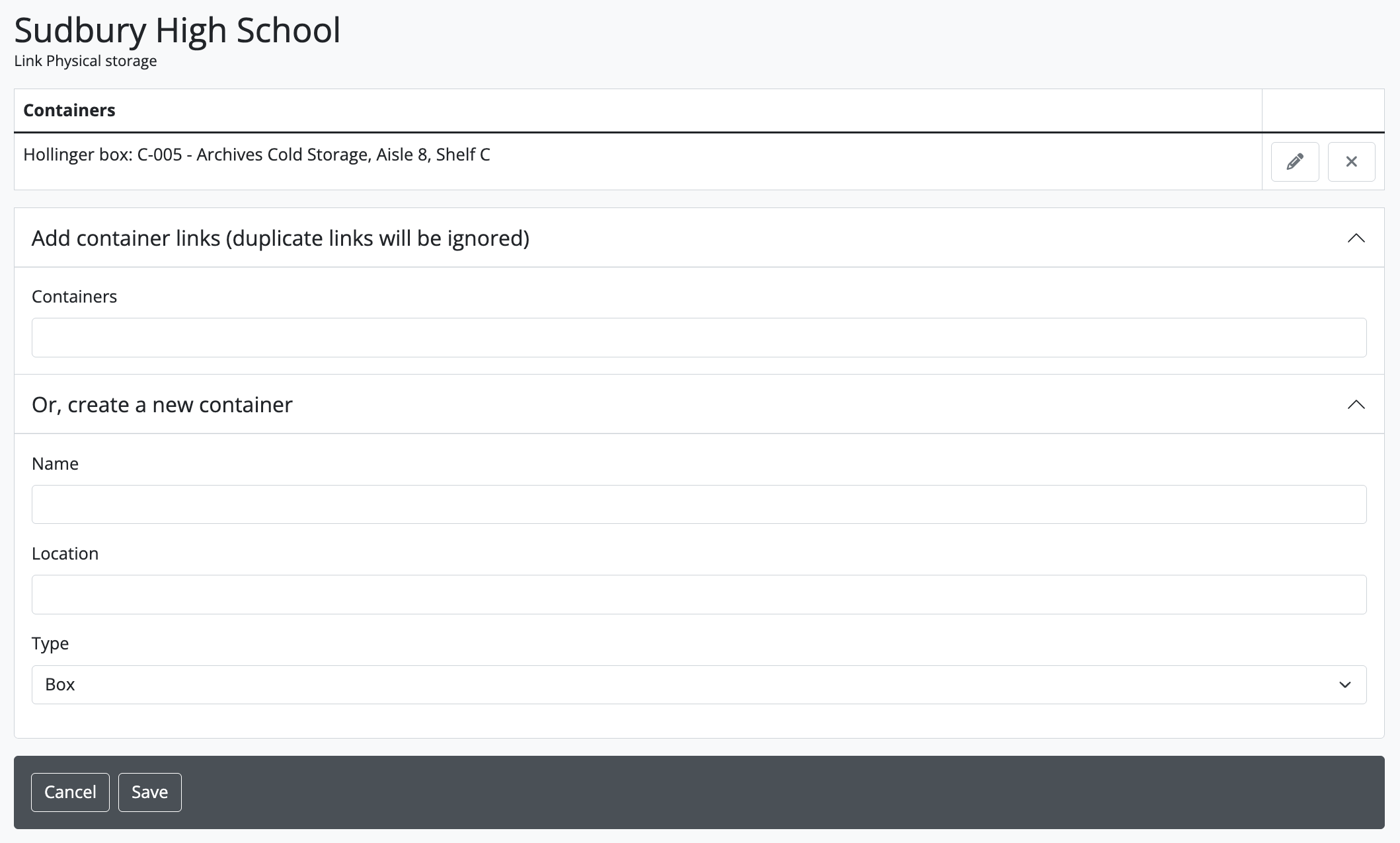
Task: Click into the Location text field
Action: pyautogui.click(x=699, y=595)
